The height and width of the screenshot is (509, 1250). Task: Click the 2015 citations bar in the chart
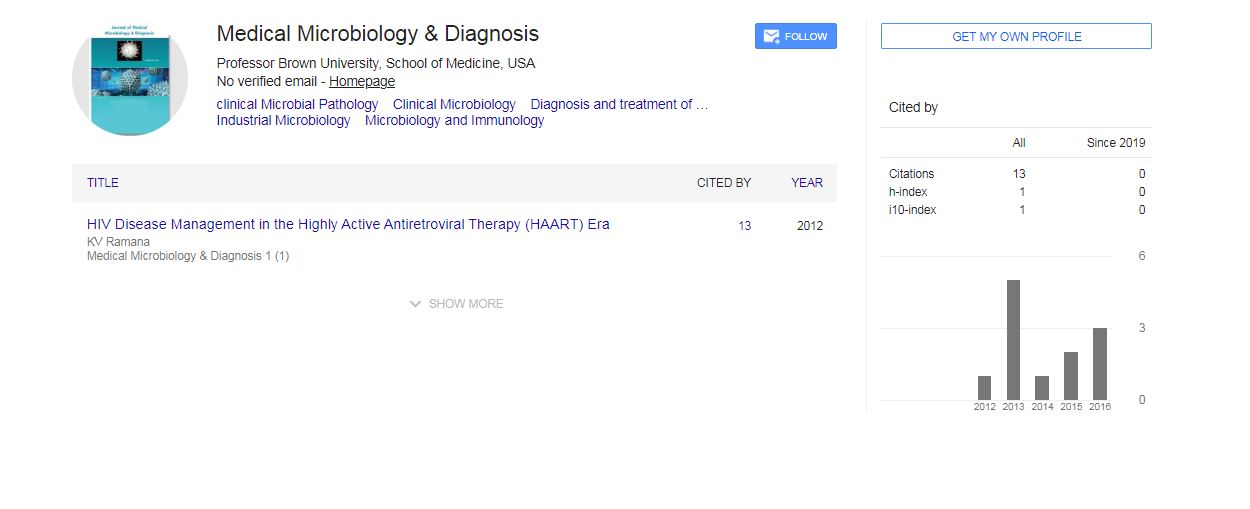click(x=1071, y=376)
